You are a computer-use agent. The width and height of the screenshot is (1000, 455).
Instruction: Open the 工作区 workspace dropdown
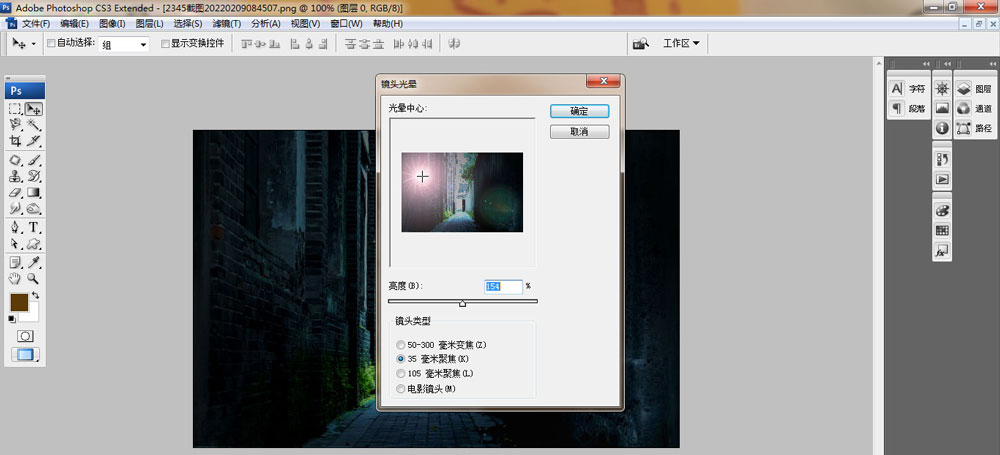[681, 43]
